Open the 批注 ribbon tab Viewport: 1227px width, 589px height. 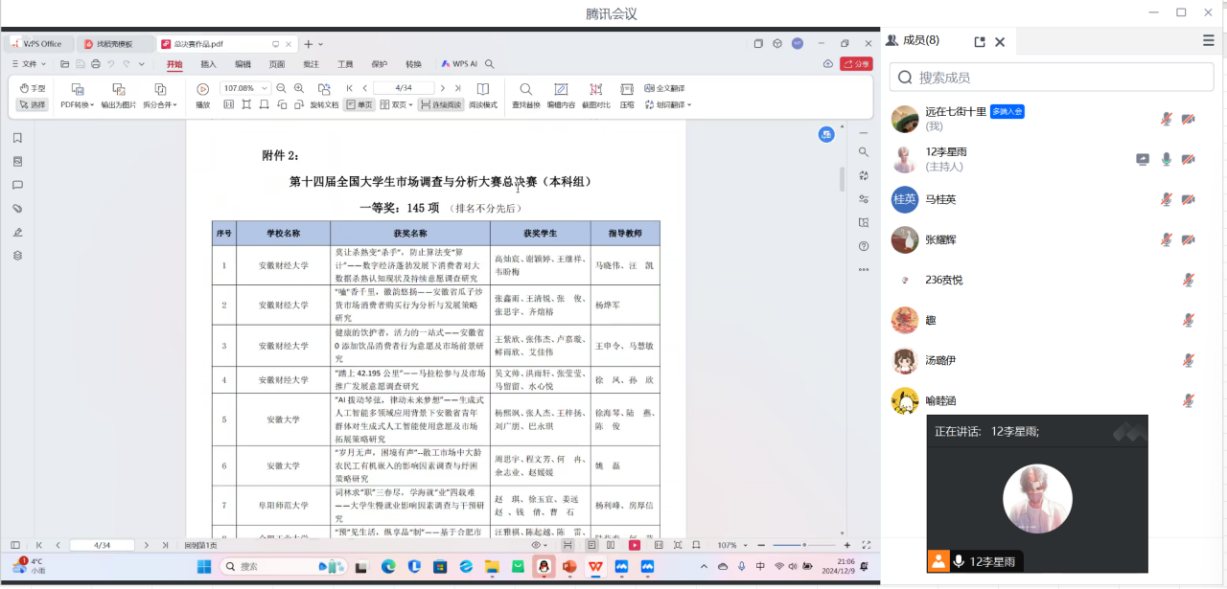point(311,64)
